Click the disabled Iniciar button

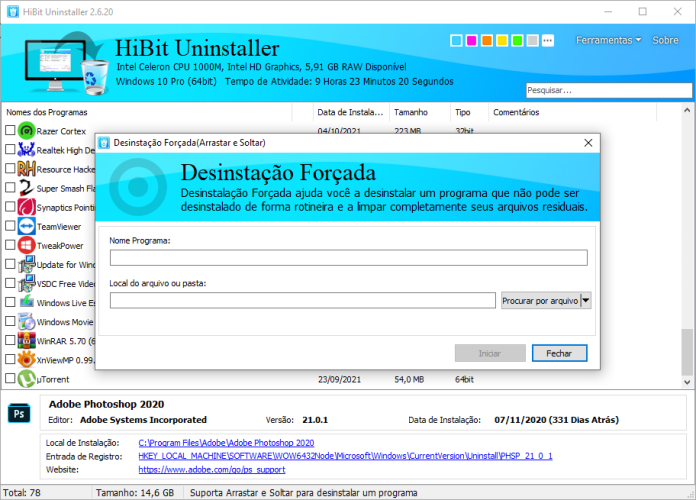pyautogui.click(x=490, y=353)
